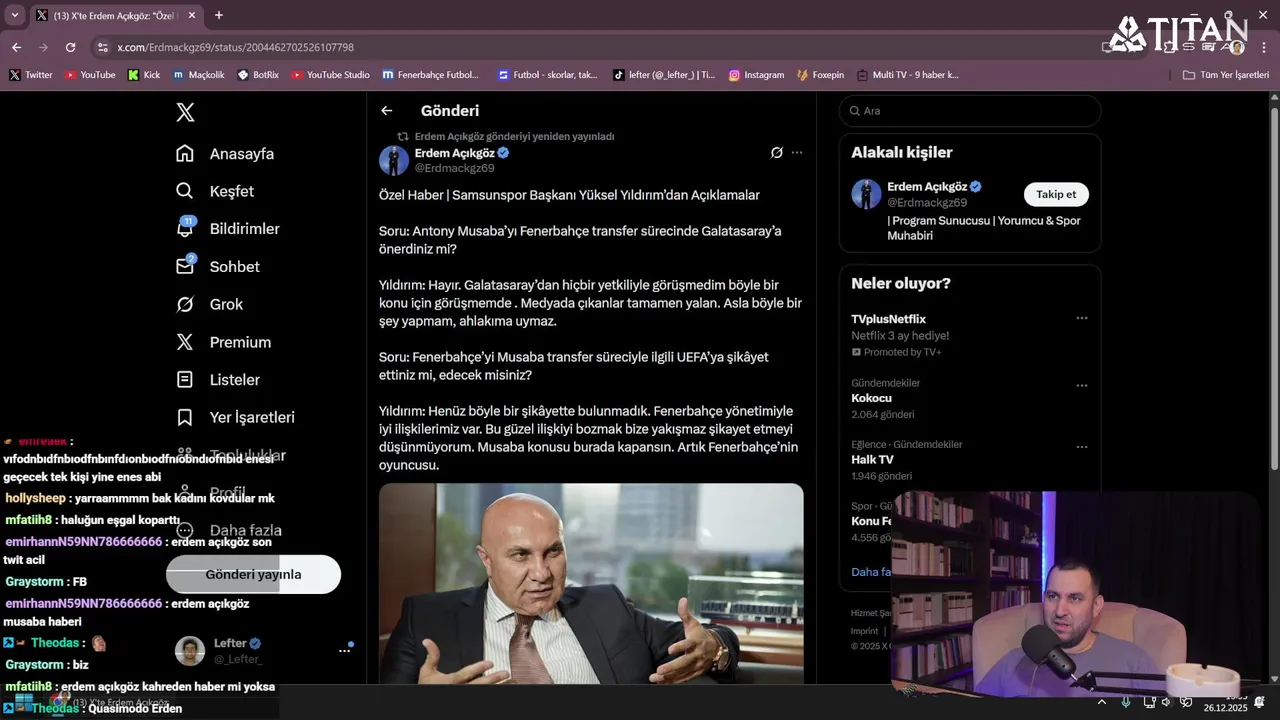Open tab search dropdown arrow
This screenshot has width=1280, height=720.
pyautogui.click(x=14, y=15)
